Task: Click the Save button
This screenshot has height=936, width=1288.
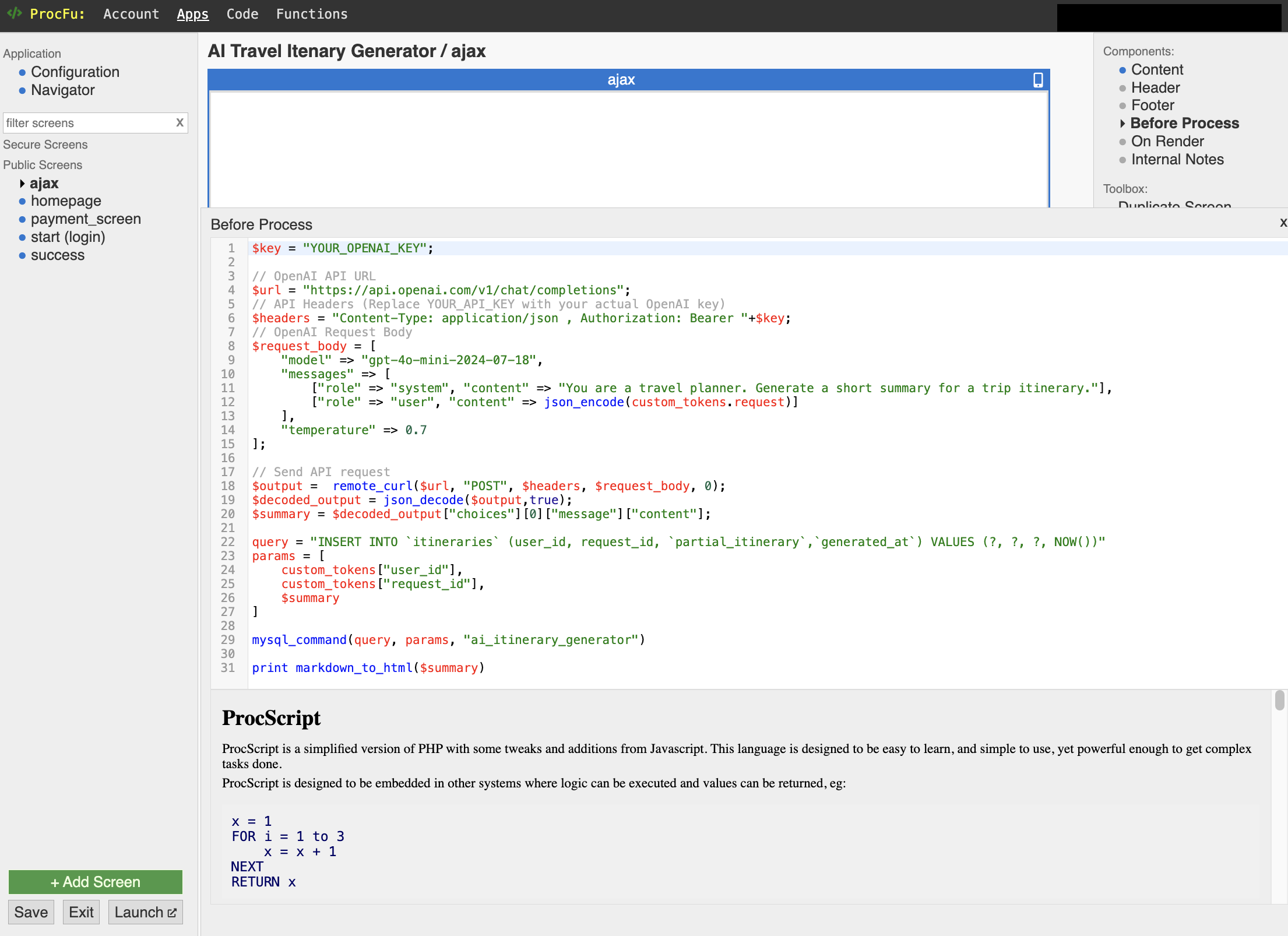Action: (x=31, y=912)
